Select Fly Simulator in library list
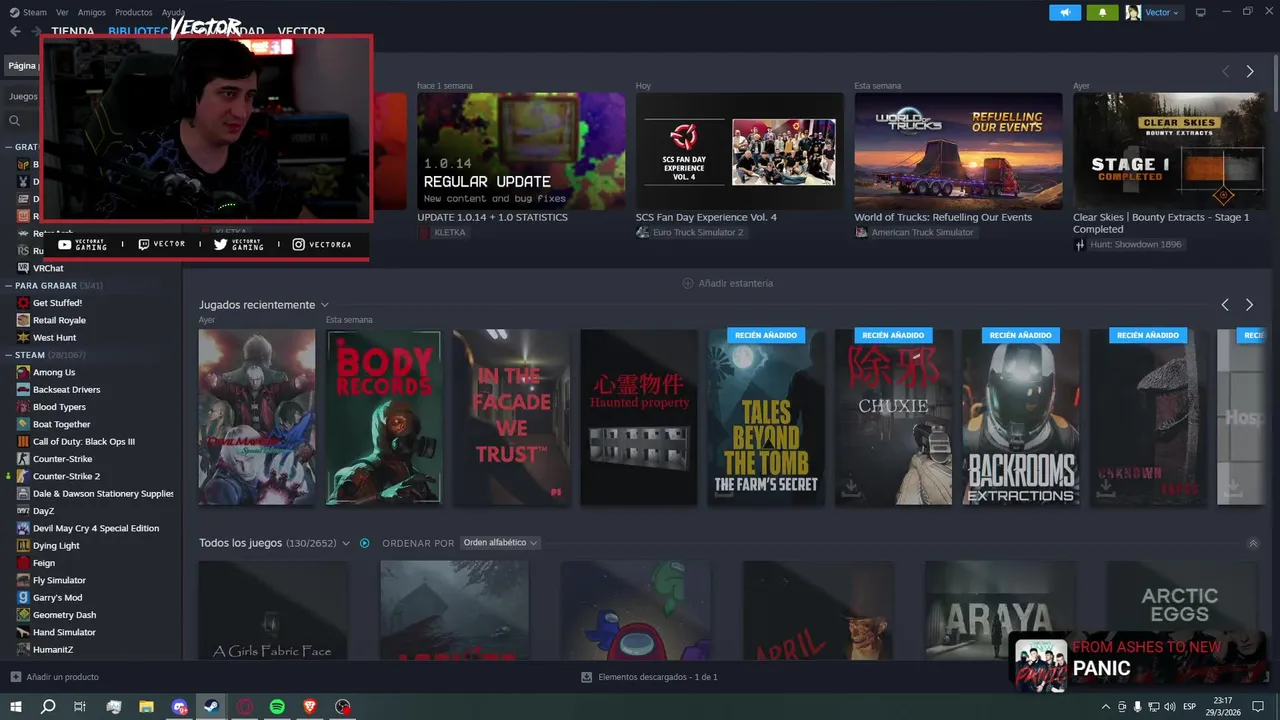This screenshot has height=720, width=1280. coord(59,580)
